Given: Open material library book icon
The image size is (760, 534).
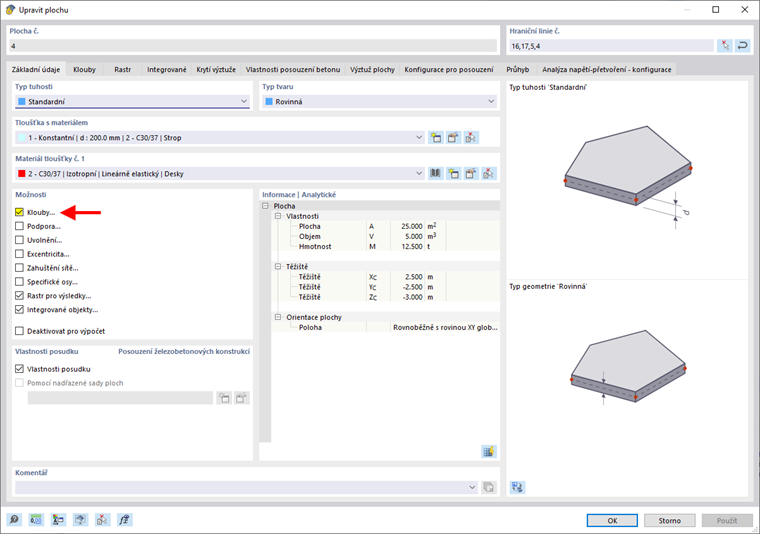Looking at the screenshot, I should click(x=436, y=173).
